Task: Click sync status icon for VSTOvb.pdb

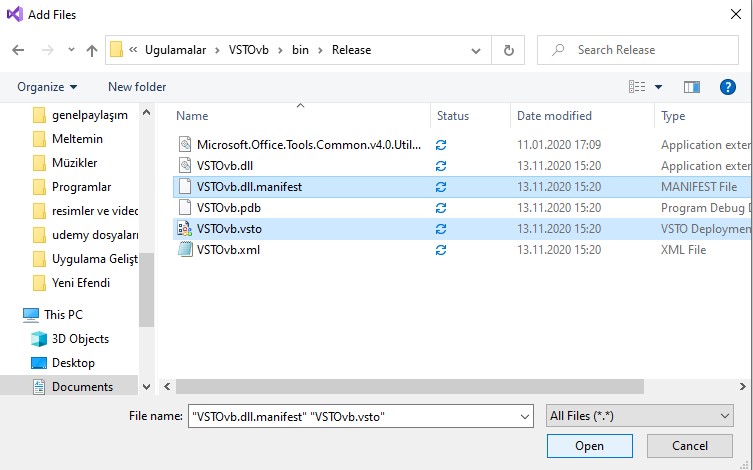Action: point(441,208)
